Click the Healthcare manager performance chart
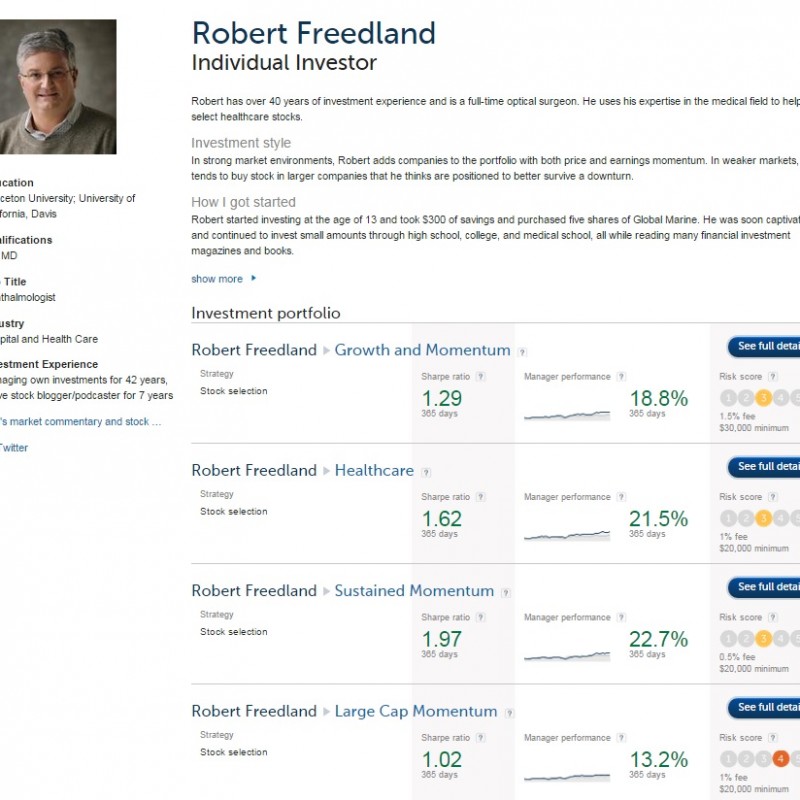800x800 pixels. click(x=567, y=535)
